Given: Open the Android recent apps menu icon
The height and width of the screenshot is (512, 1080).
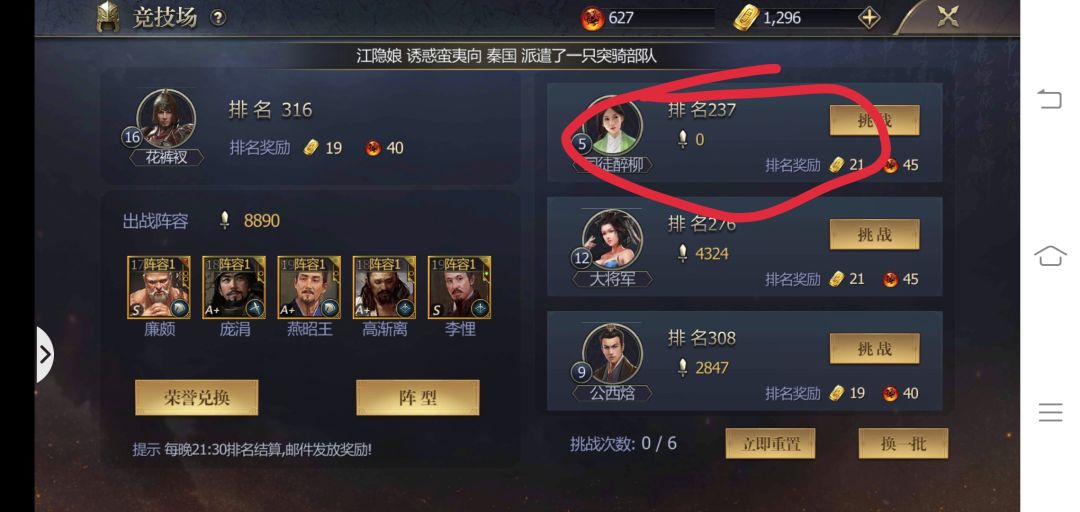Looking at the screenshot, I should point(1050,412).
